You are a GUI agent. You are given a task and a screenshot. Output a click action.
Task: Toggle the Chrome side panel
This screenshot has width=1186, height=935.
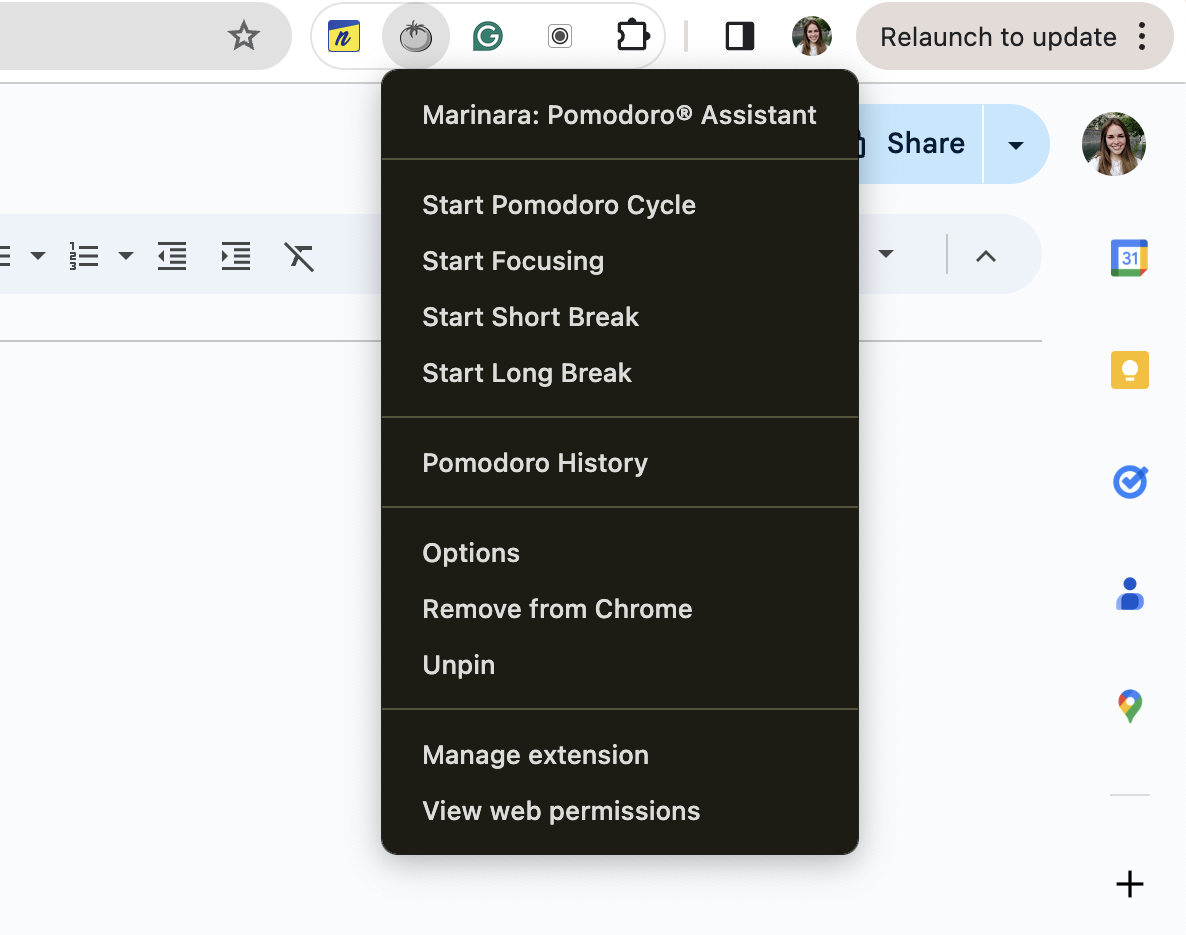740,37
